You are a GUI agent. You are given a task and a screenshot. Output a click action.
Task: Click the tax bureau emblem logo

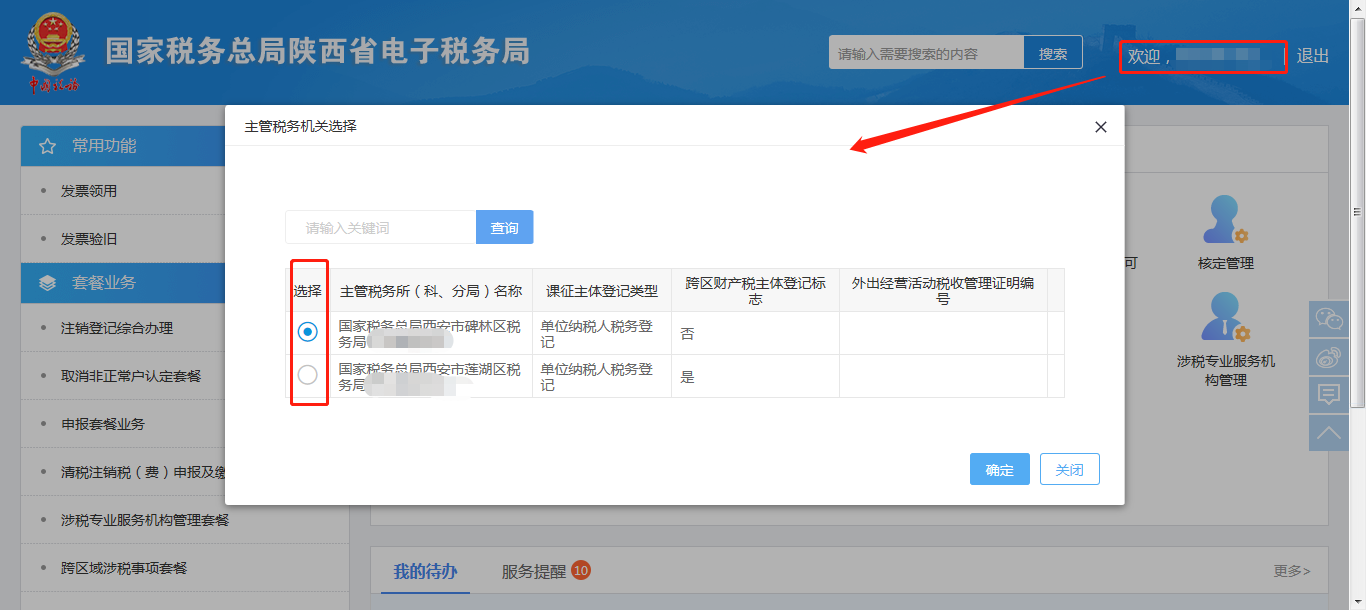[x=54, y=52]
